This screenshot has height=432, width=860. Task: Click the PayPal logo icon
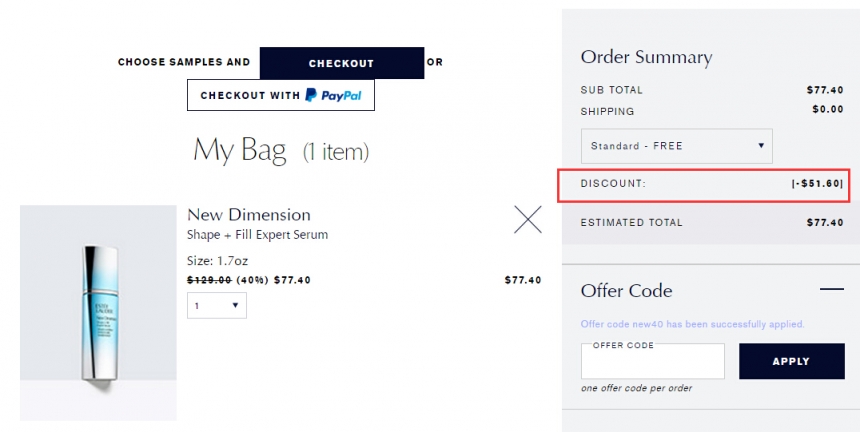333,95
